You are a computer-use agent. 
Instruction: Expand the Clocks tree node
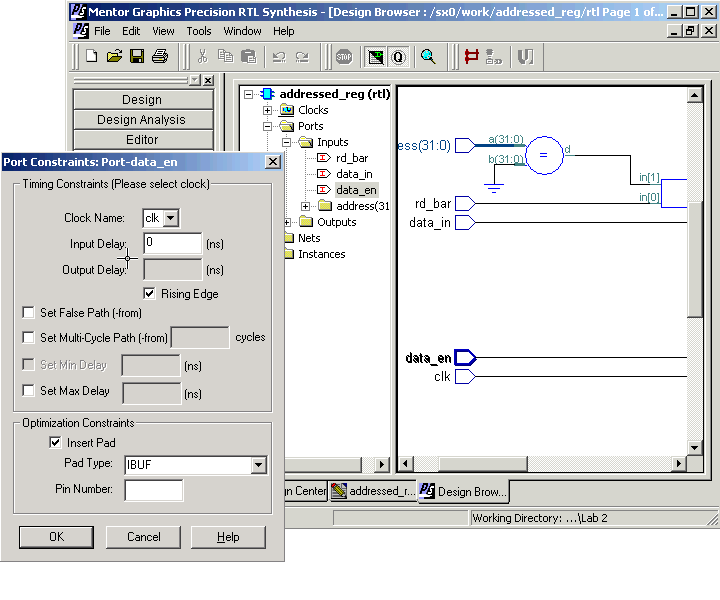tap(267, 110)
